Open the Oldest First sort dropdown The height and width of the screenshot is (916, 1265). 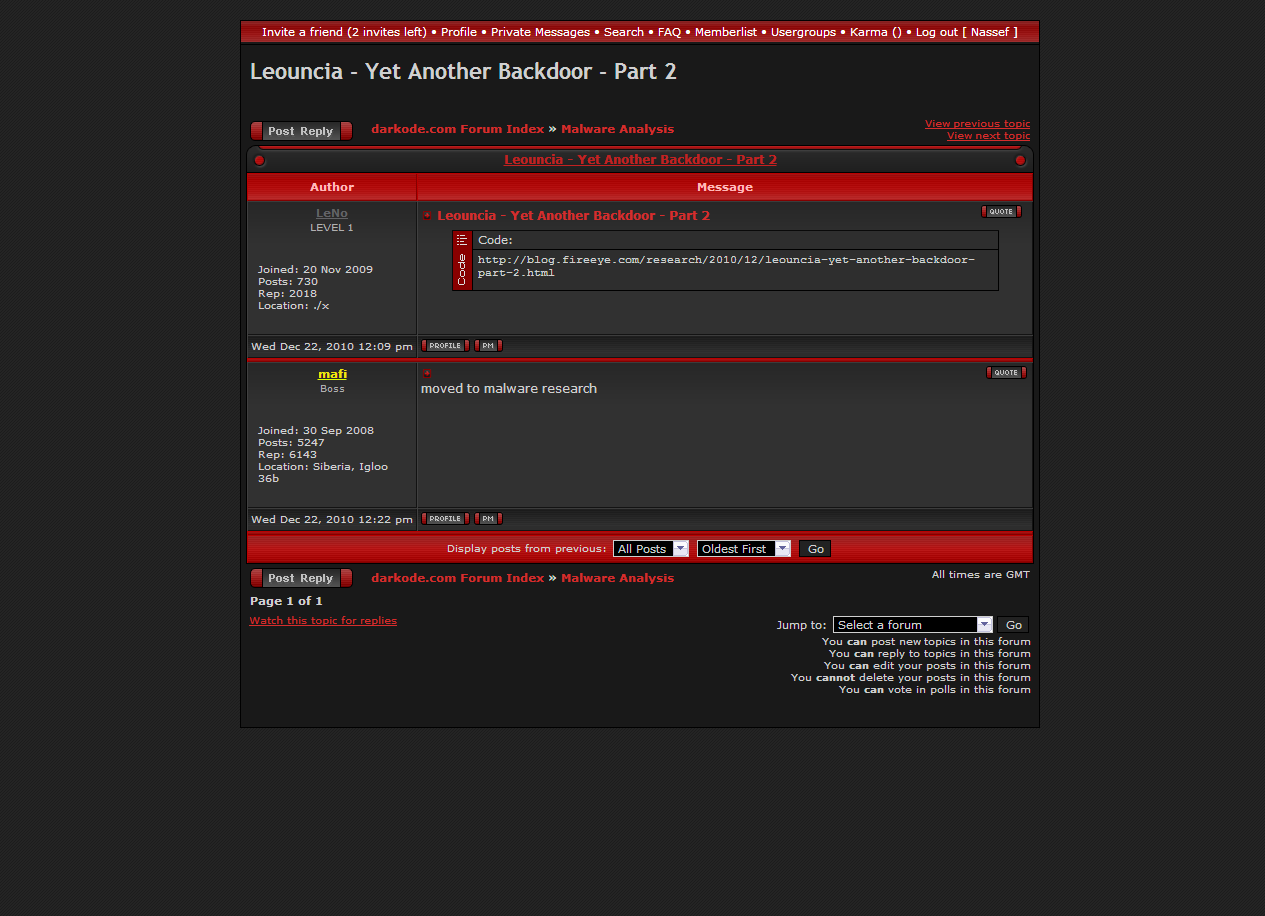[743, 549]
